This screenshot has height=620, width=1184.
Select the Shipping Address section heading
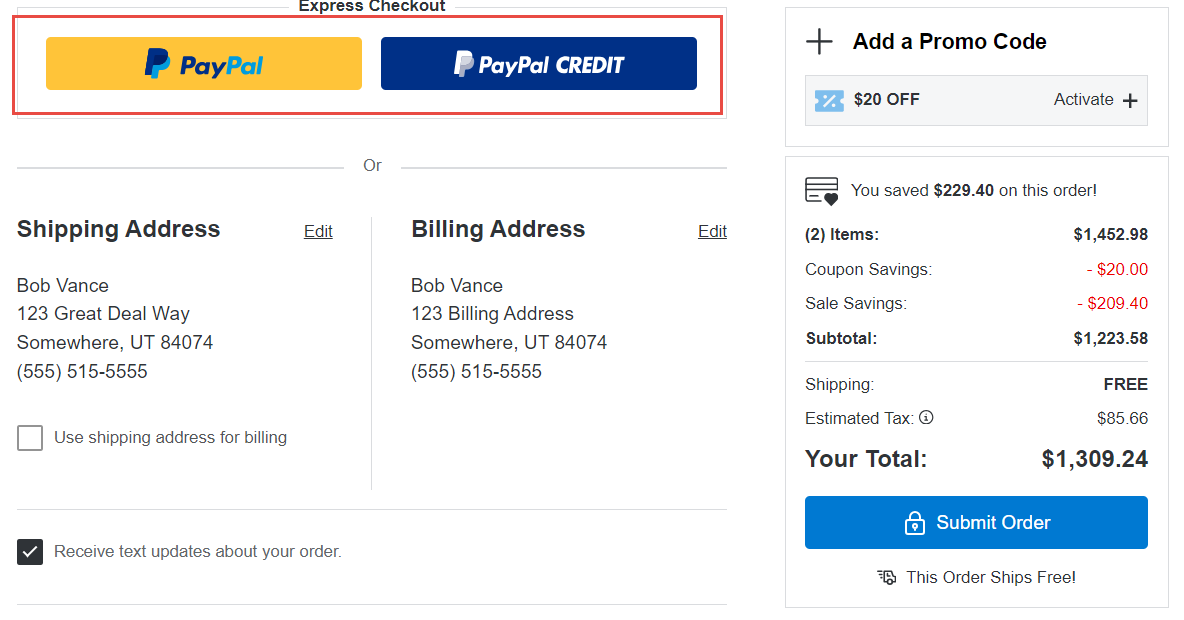click(x=118, y=229)
